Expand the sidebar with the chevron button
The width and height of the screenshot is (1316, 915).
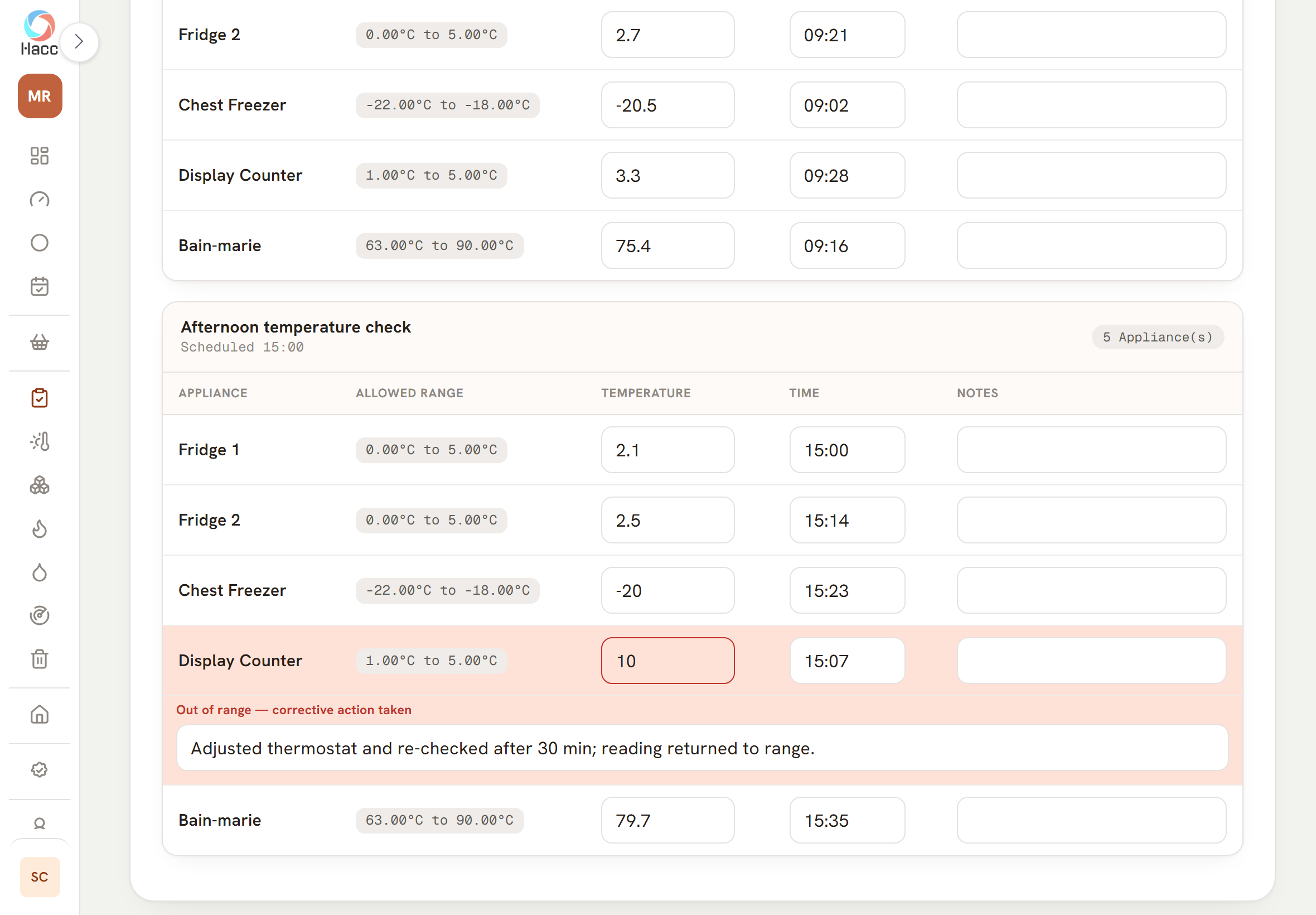pos(79,42)
